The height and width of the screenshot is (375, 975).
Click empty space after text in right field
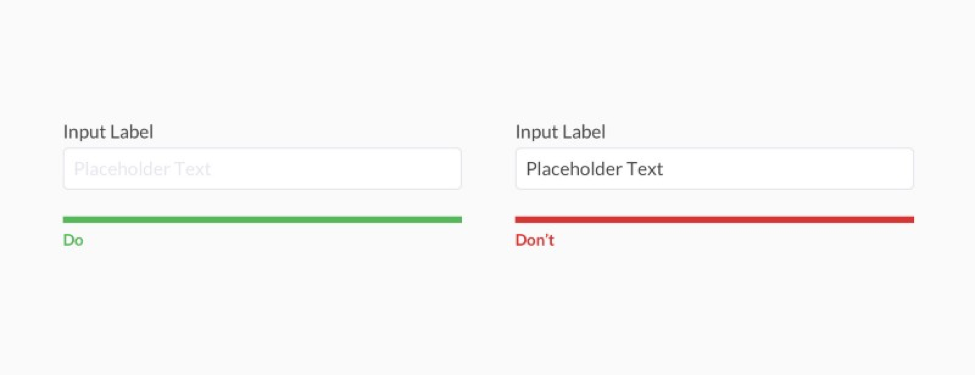[787, 169]
